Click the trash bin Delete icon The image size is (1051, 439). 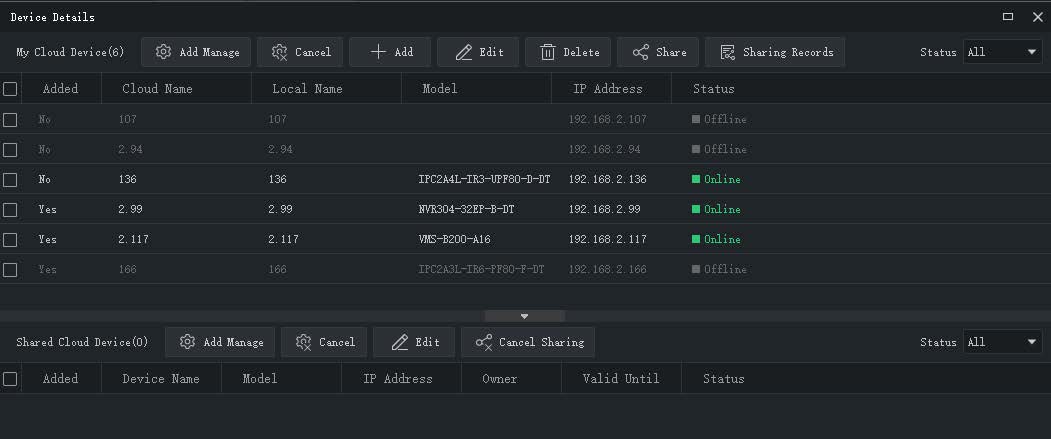coord(548,52)
